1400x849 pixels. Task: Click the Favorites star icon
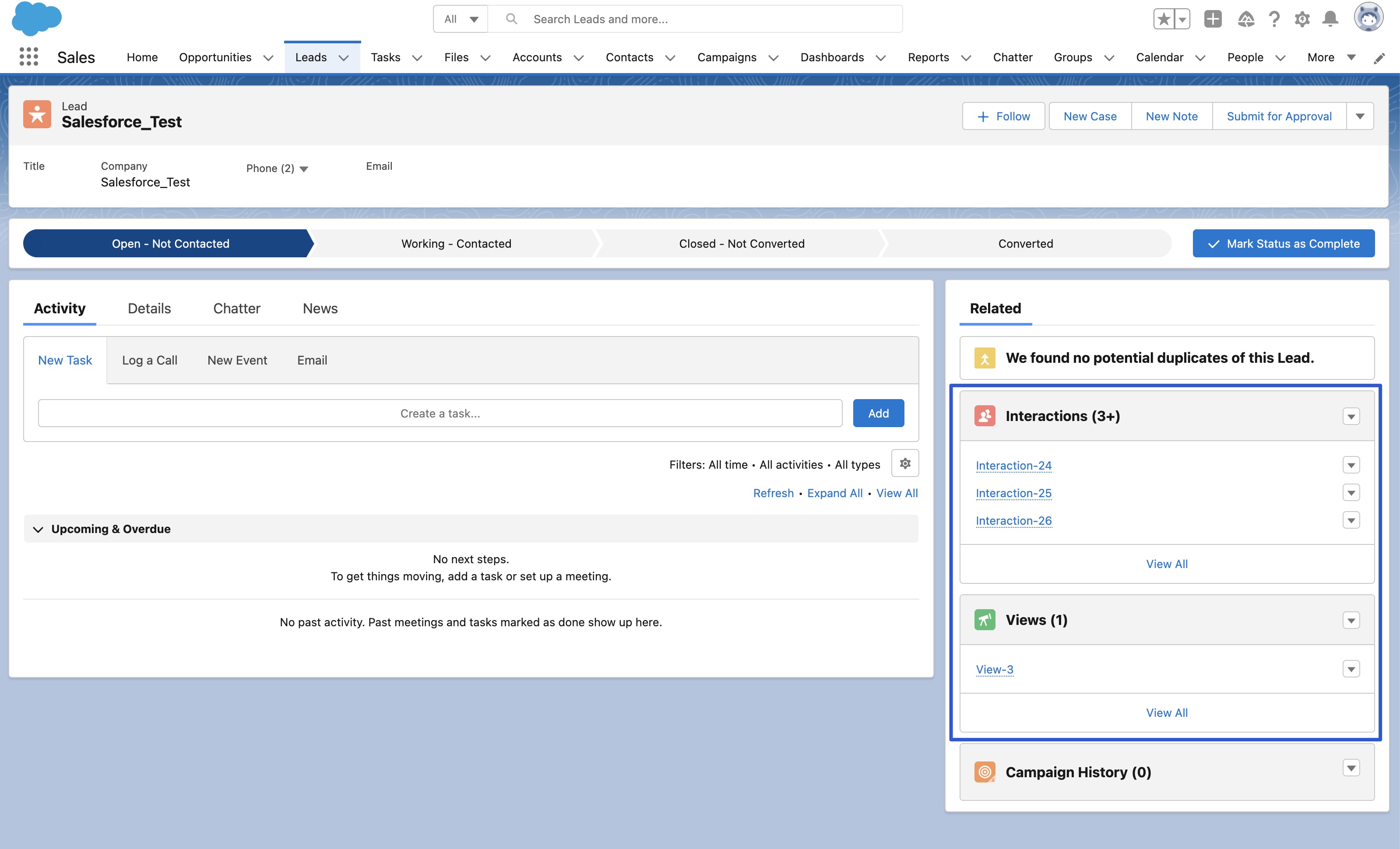pos(1164,19)
